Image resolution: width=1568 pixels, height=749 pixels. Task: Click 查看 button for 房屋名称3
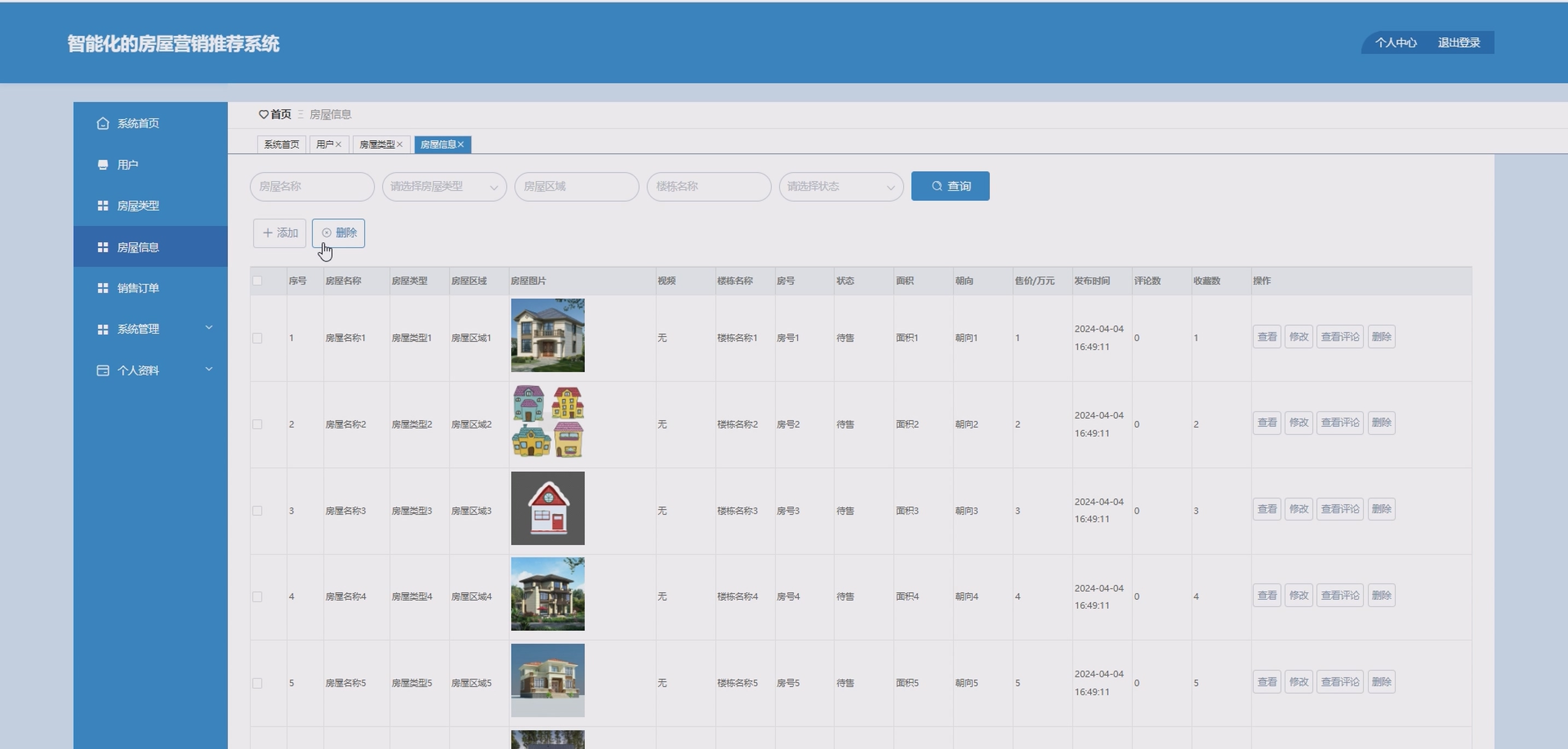click(x=1267, y=508)
